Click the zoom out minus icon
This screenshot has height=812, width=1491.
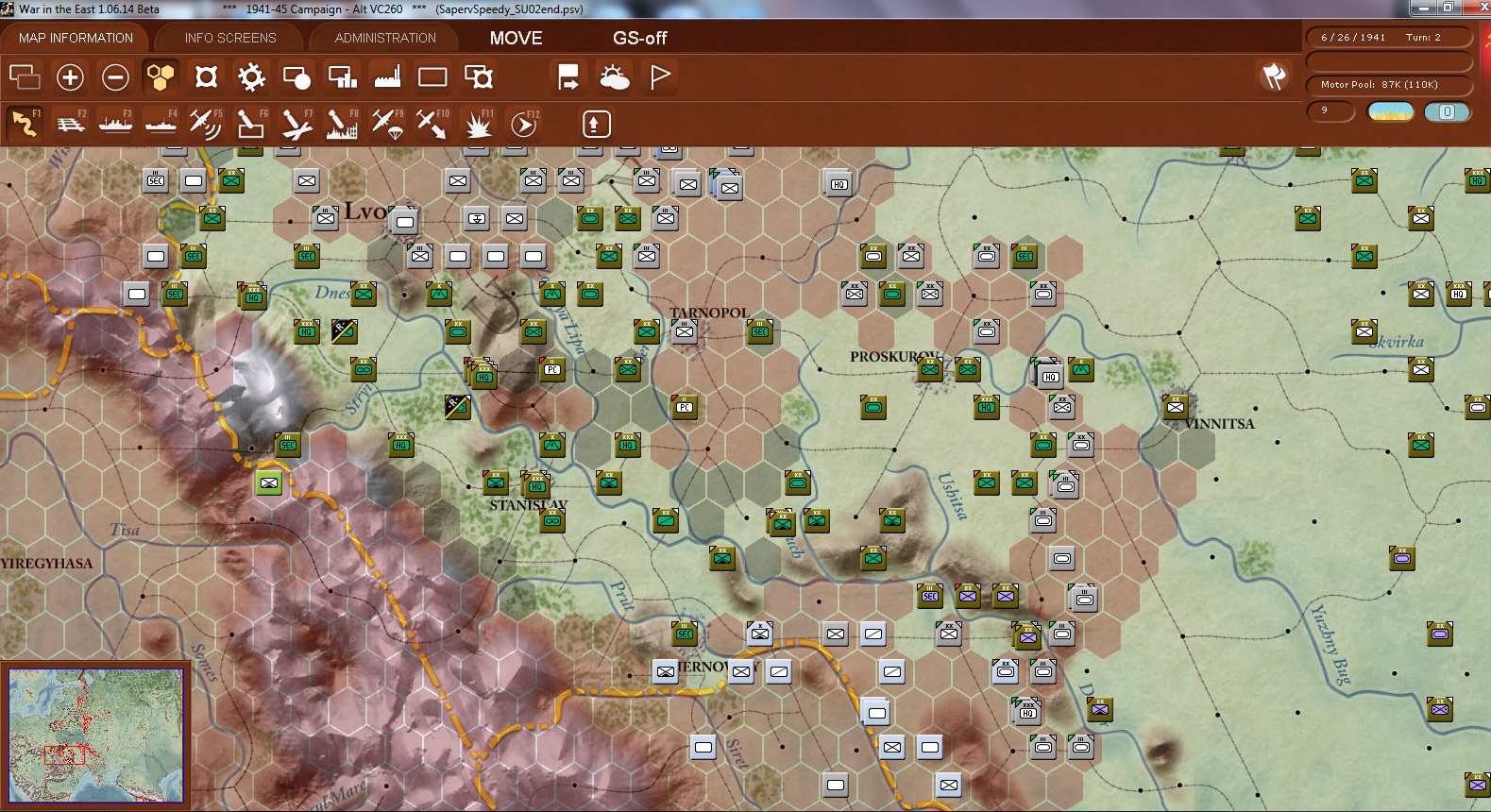point(115,77)
